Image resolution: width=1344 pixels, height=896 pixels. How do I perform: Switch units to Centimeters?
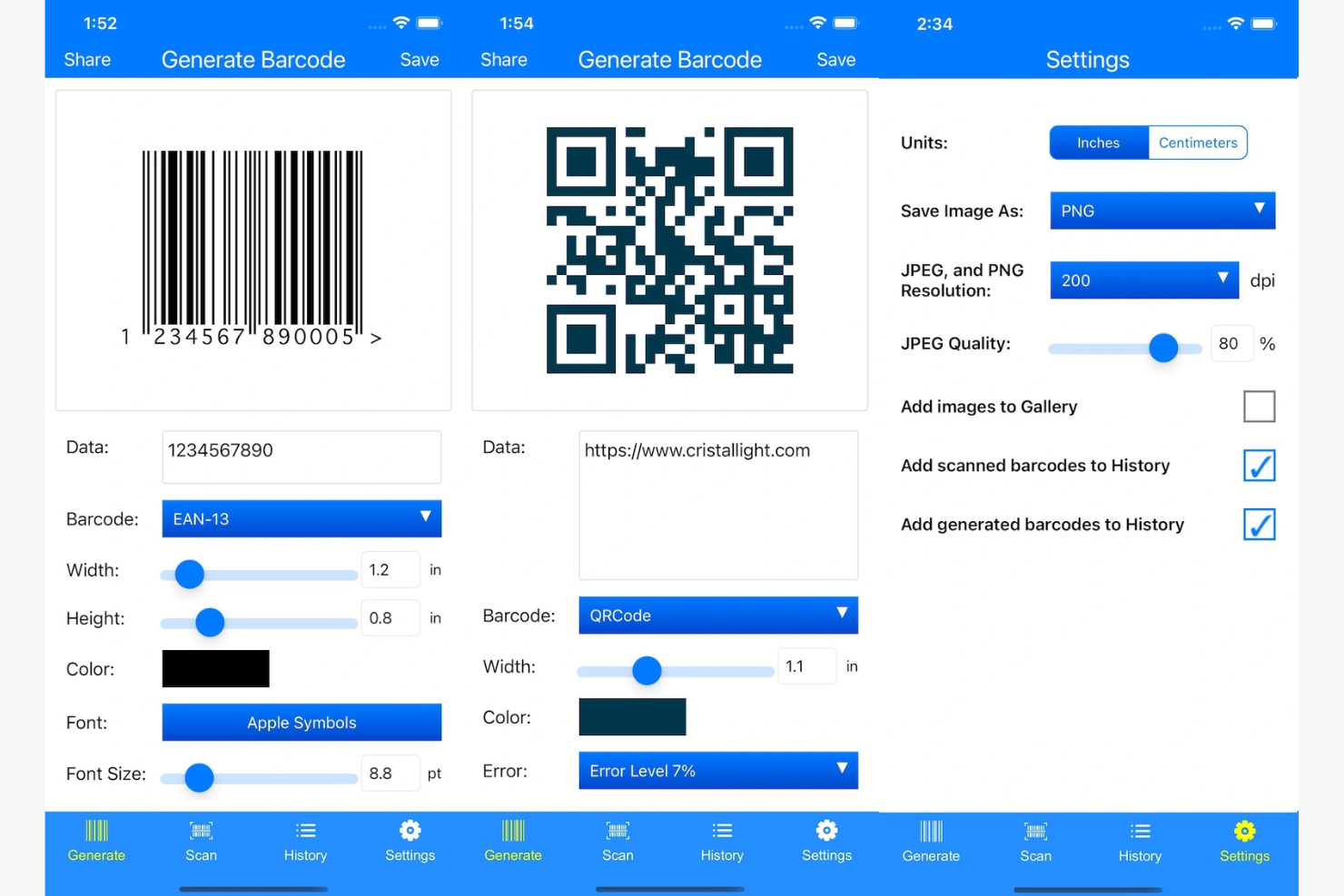[x=1197, y=143]
